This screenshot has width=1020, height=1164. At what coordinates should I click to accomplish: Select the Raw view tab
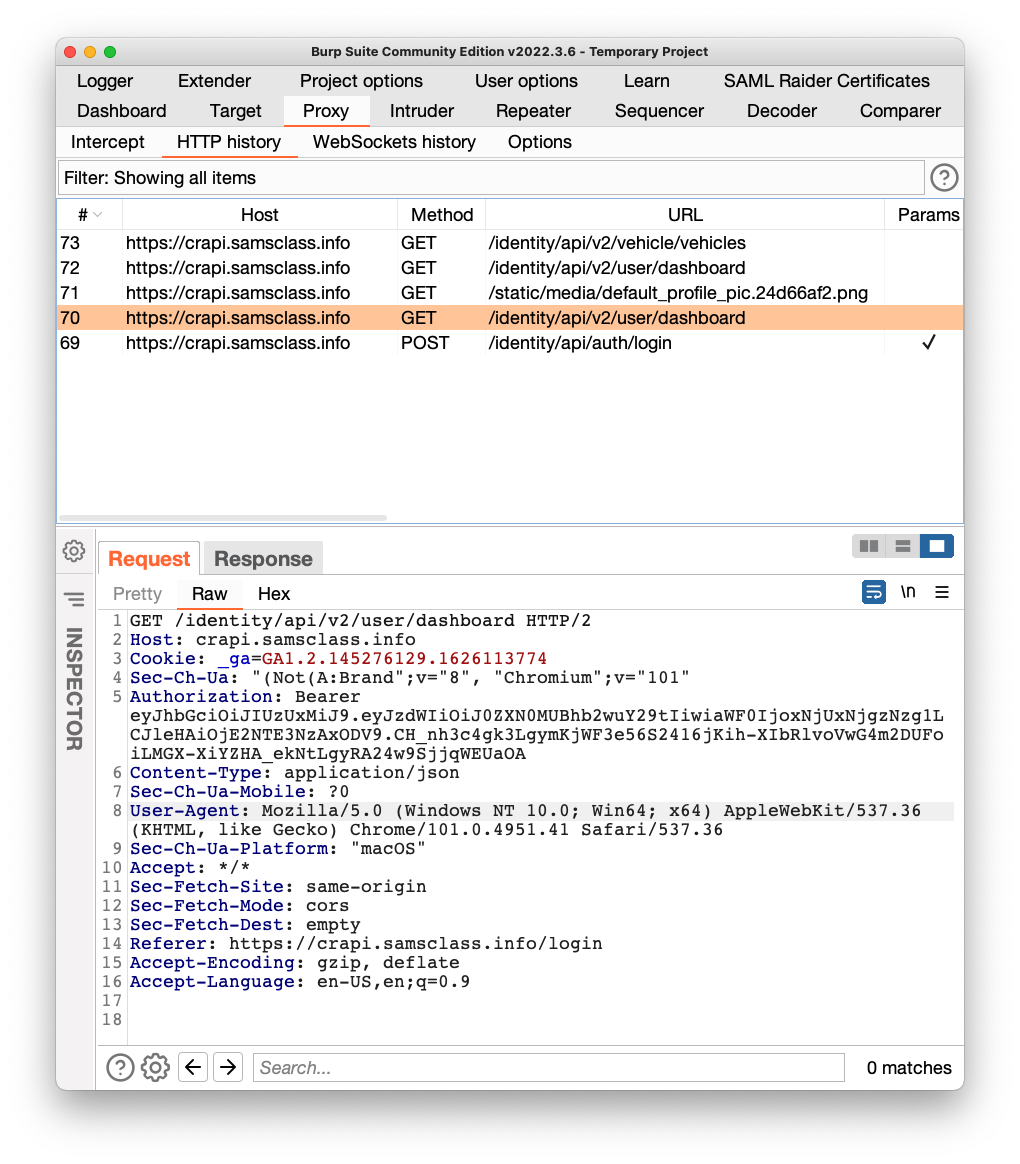[x=209, y=594]
